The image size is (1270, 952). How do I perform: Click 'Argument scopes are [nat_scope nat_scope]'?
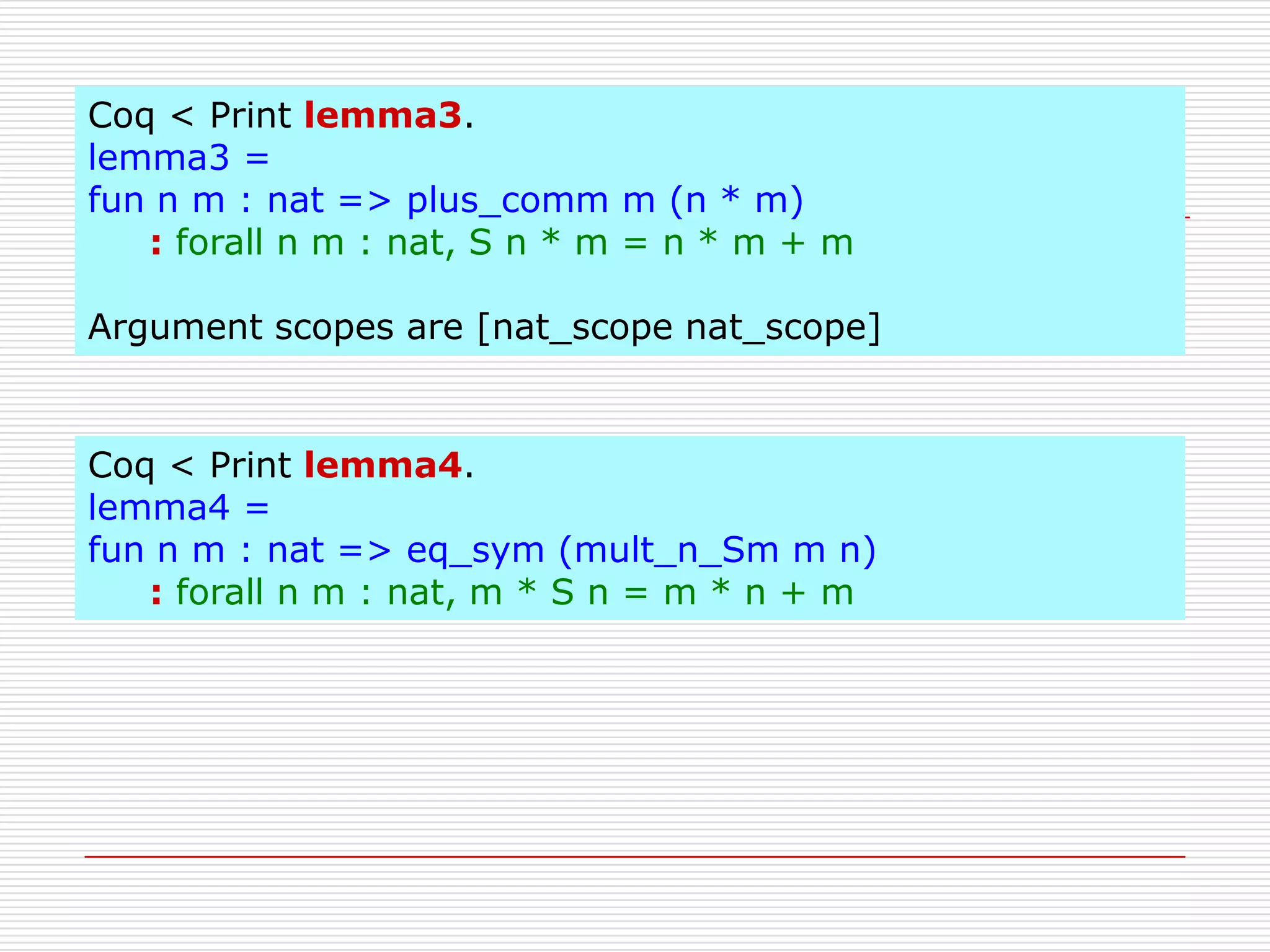pos(484,327)
